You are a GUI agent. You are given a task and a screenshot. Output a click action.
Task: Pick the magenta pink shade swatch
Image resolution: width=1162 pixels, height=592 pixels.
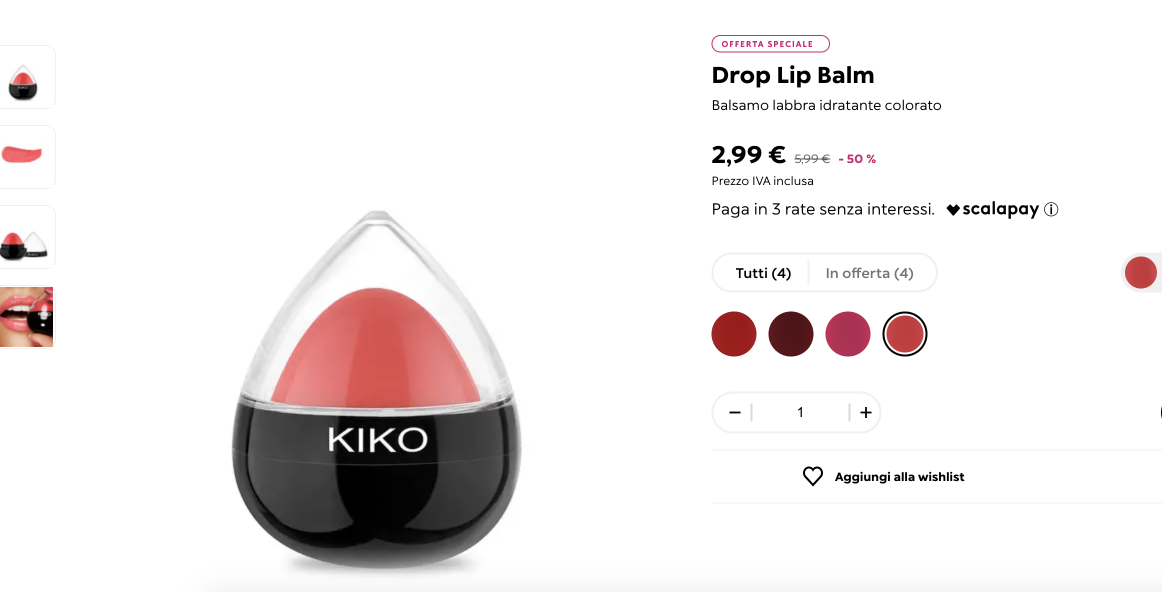[x=848, y=334]
